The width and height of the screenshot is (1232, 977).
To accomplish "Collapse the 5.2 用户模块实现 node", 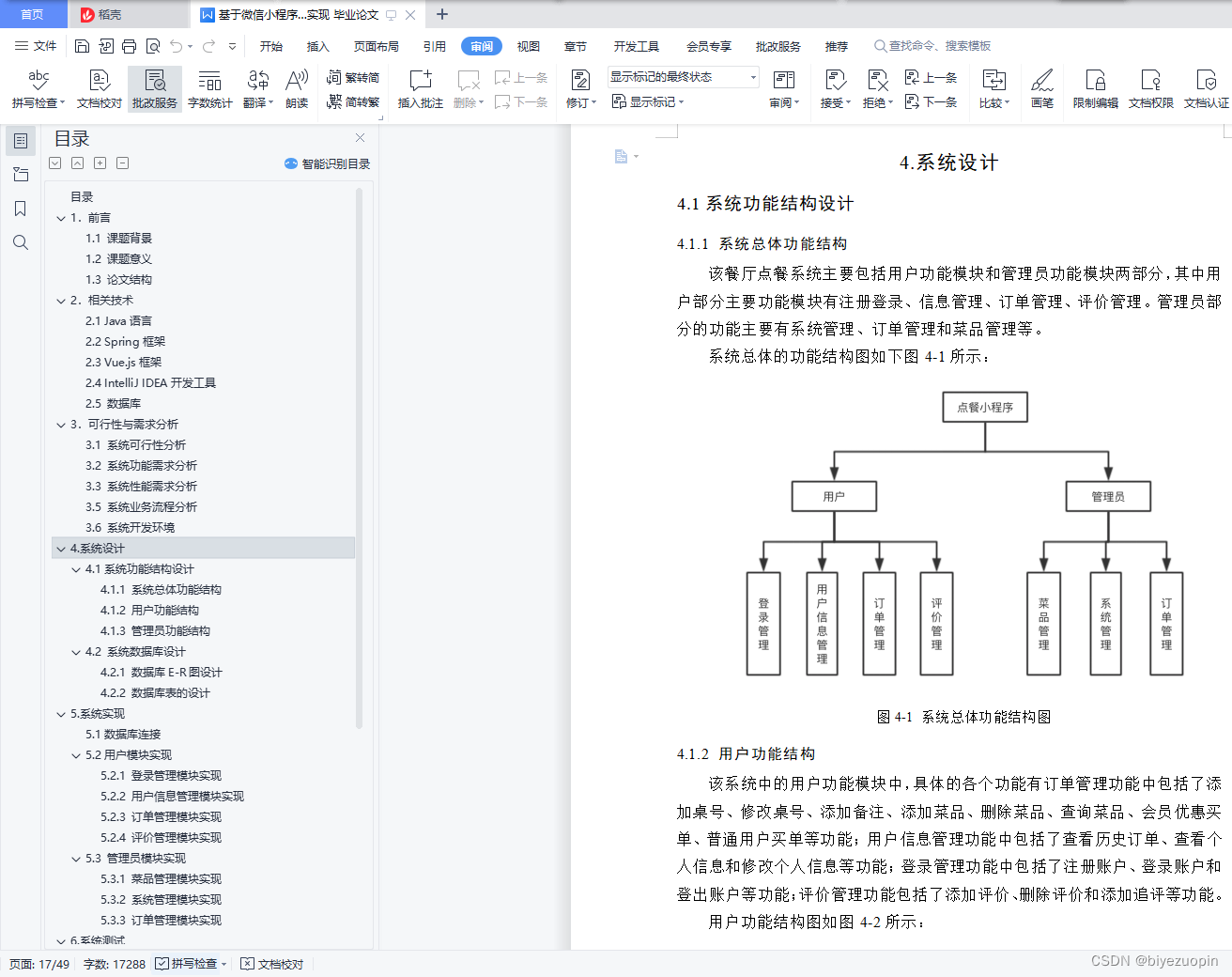I will pos(76,755).
